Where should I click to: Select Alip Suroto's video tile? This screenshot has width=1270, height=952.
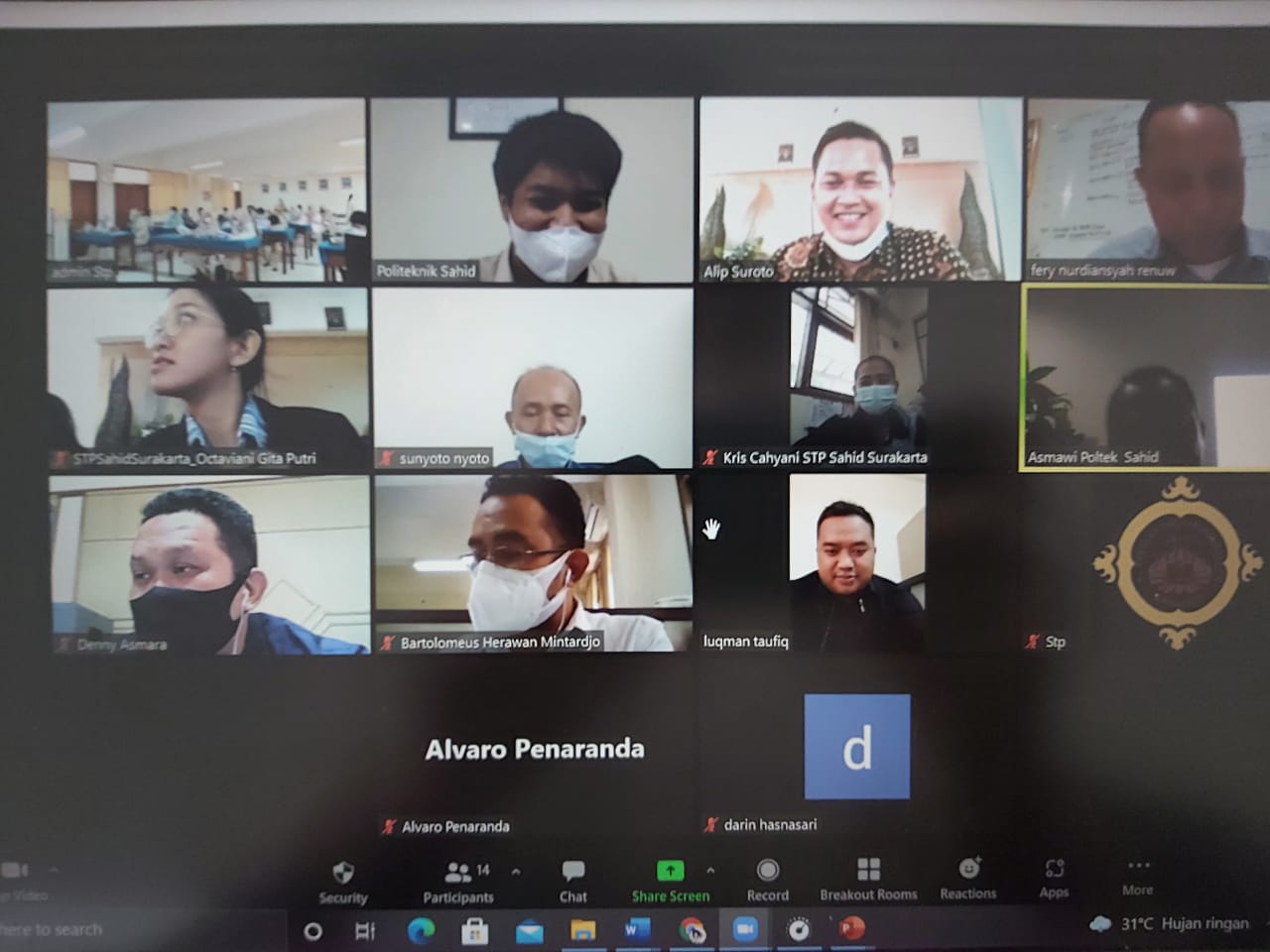860,189
